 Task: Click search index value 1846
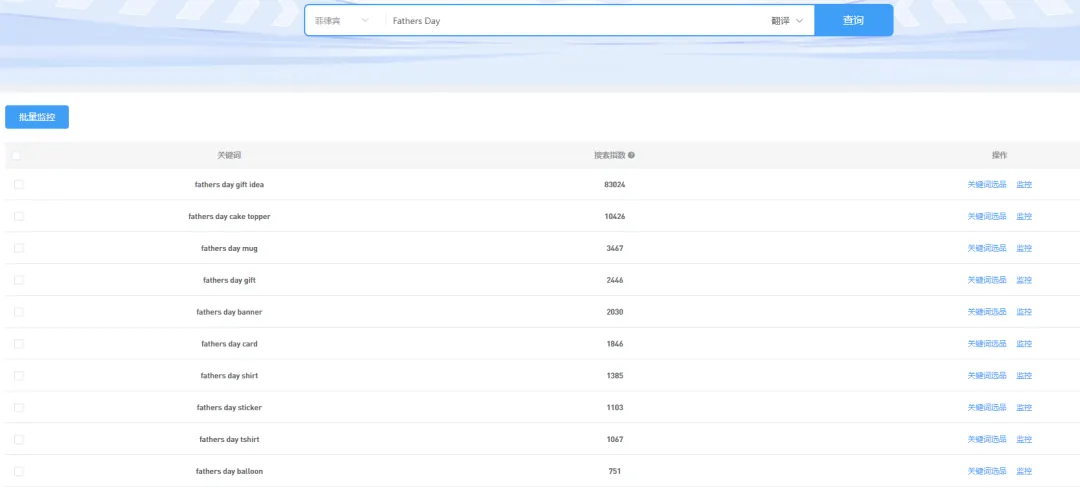tap(614, 344)
